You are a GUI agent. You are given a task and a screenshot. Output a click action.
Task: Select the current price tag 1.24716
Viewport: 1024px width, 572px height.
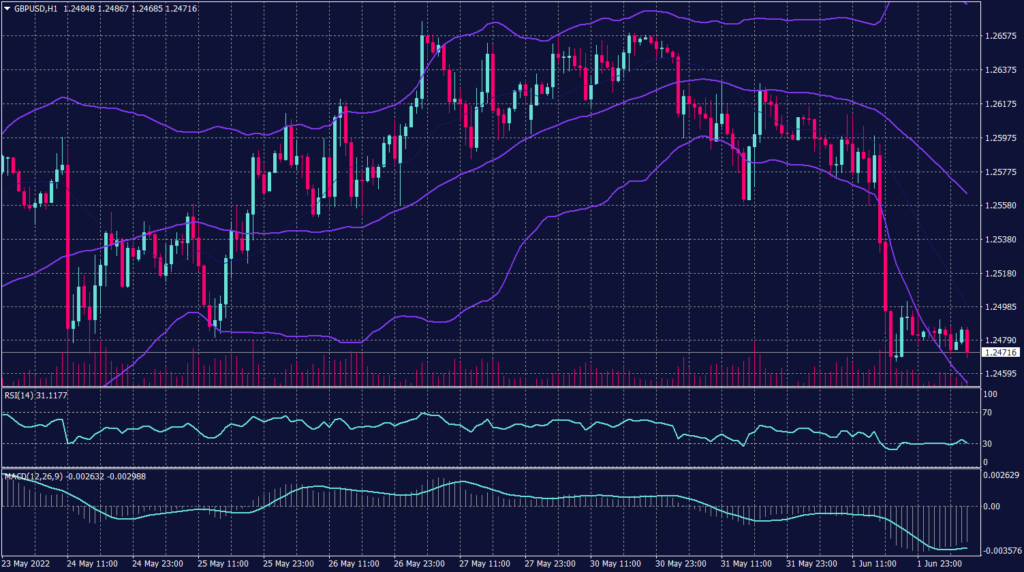pyautogui.click(x=1001, y=352)
